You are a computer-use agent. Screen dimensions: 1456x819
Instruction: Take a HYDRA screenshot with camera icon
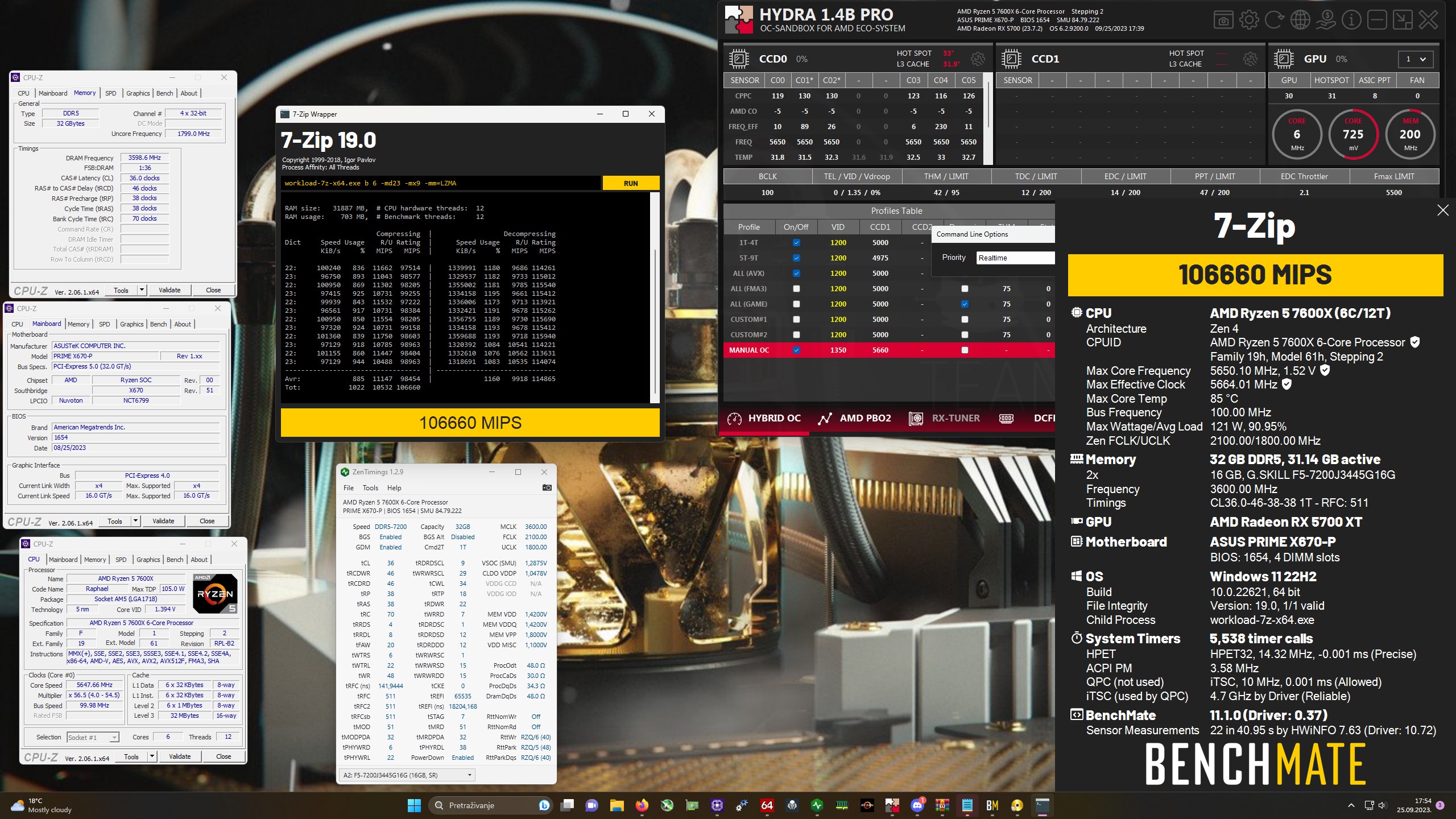(1223, 20)
